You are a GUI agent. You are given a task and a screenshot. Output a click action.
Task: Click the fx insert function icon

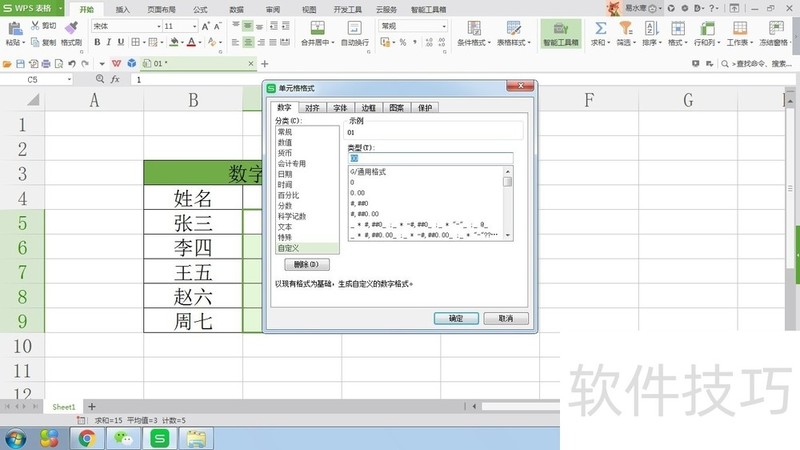115,79
